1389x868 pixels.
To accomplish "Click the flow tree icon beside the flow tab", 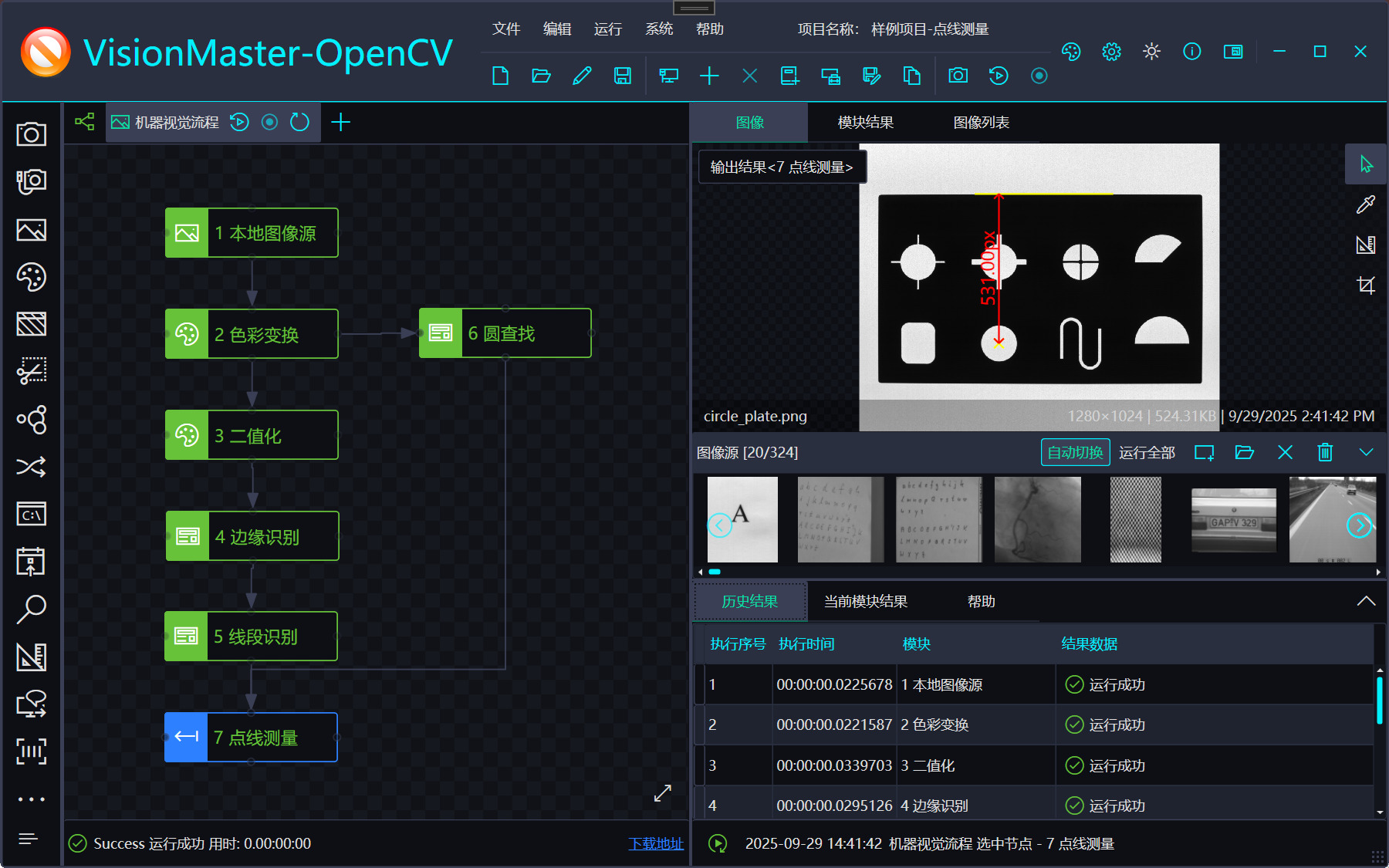I will point(84,122).
